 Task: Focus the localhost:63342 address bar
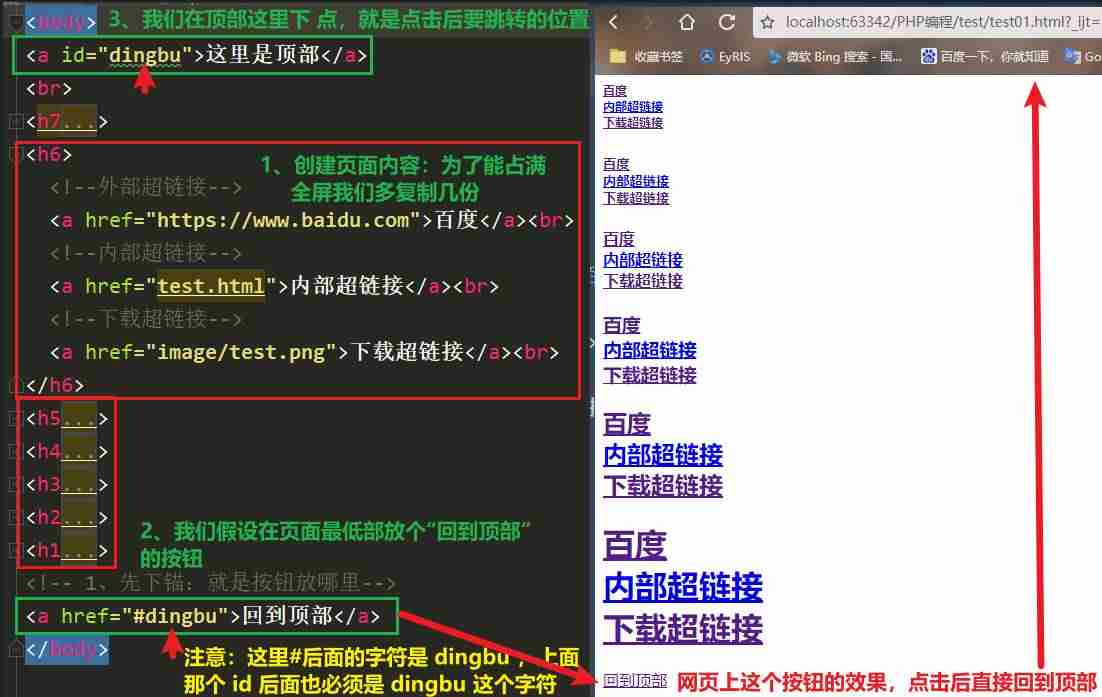pyautogui.click(x=940, y=22)
